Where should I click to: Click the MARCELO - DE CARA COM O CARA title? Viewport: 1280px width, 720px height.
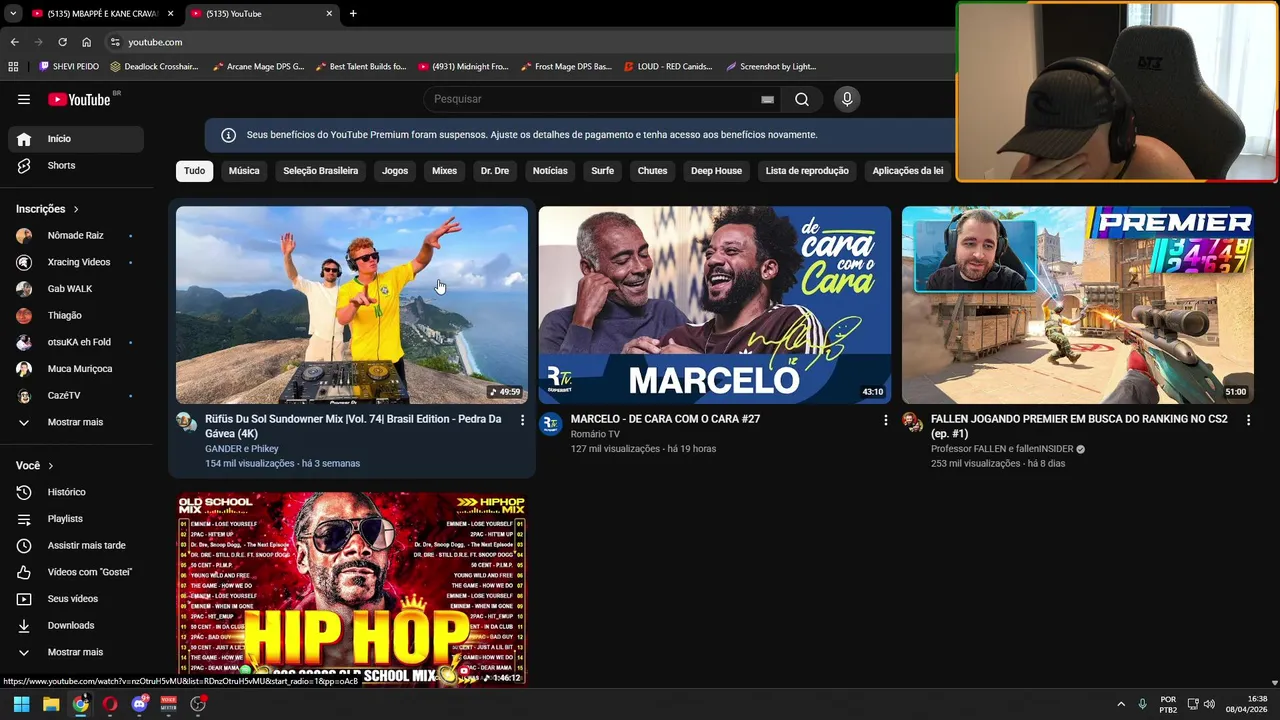tap(665, 419)
